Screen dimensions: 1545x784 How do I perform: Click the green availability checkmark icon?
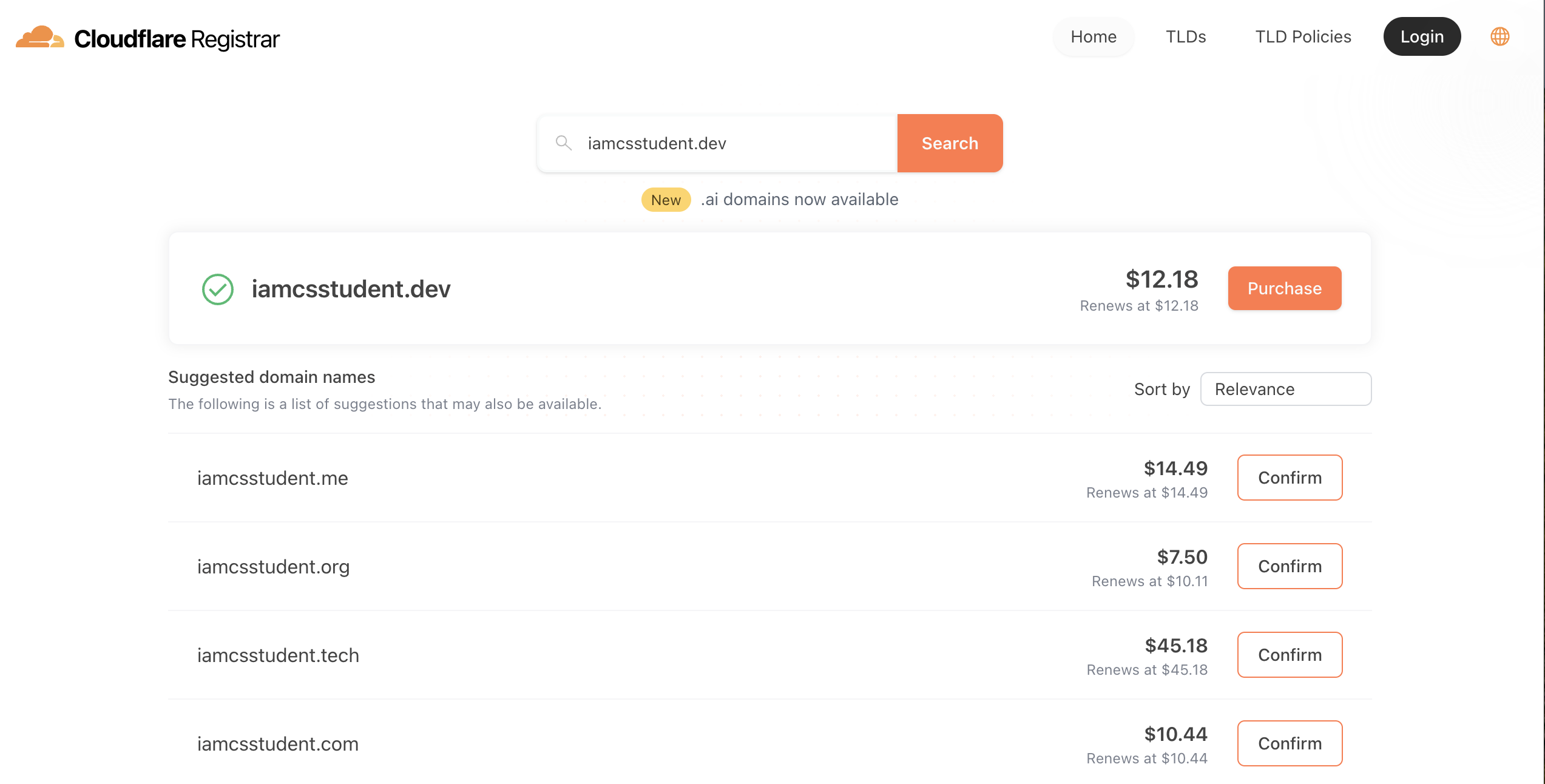click(218, 289)
